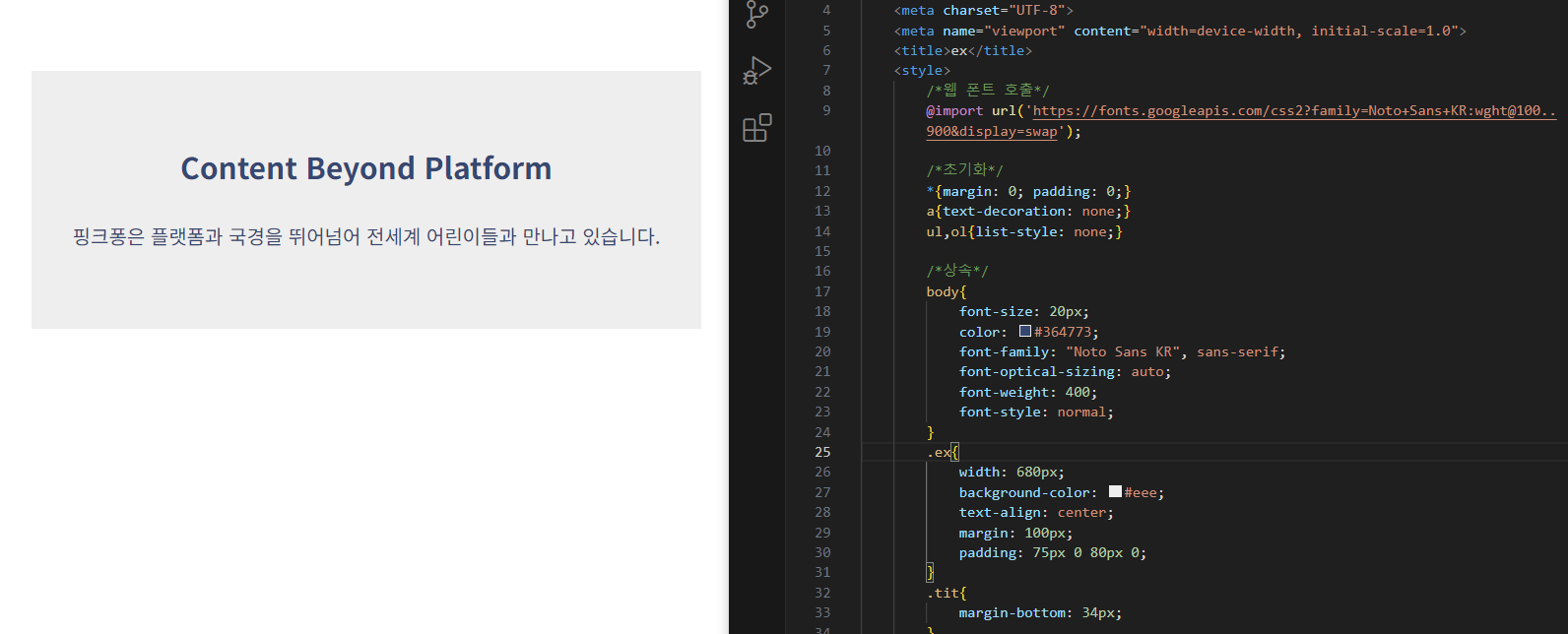
Task: Click the #eee color swatch
Action: pyautogui.click(x=1115, y=491)
